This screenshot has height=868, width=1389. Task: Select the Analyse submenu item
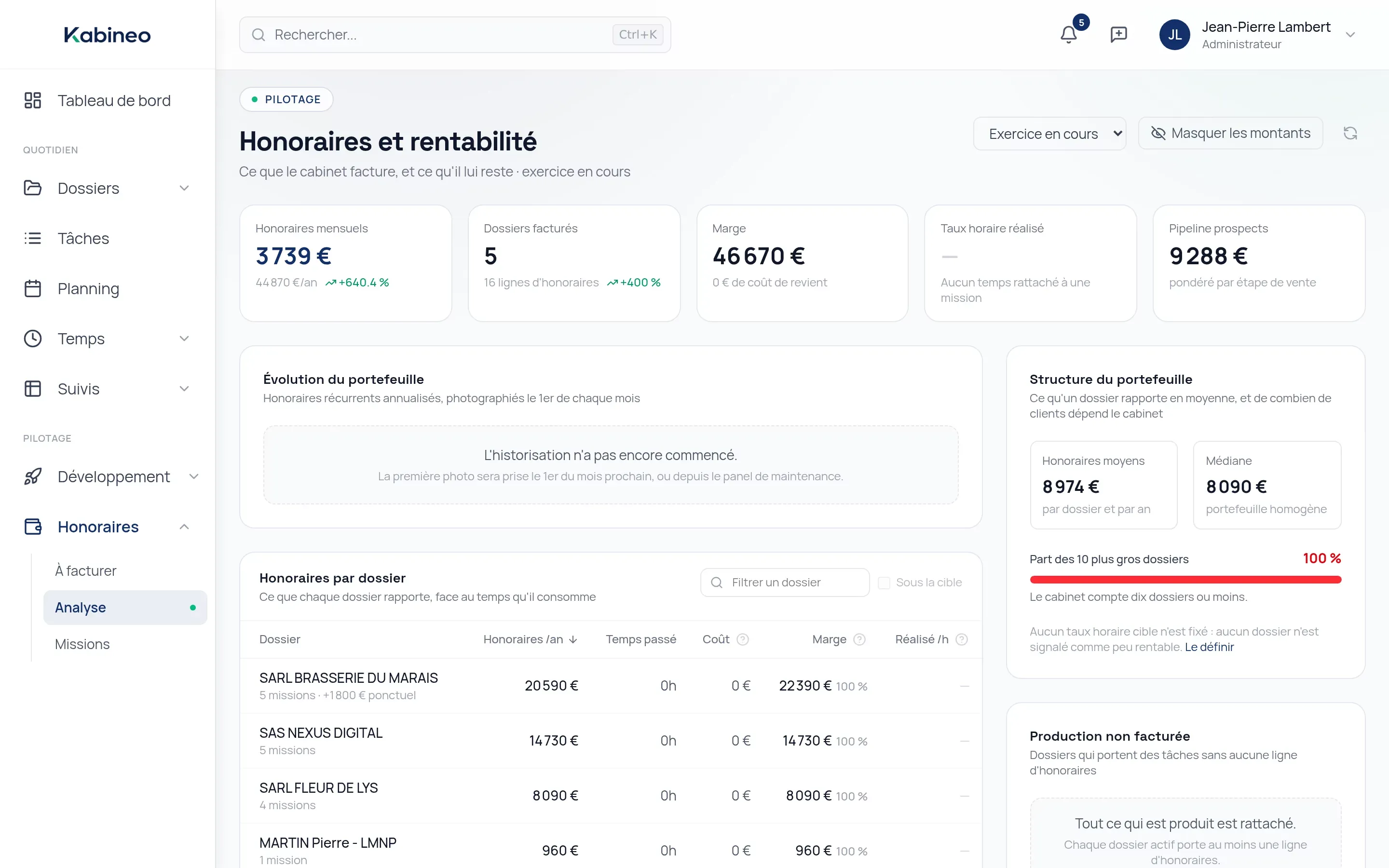coord(125,608)
